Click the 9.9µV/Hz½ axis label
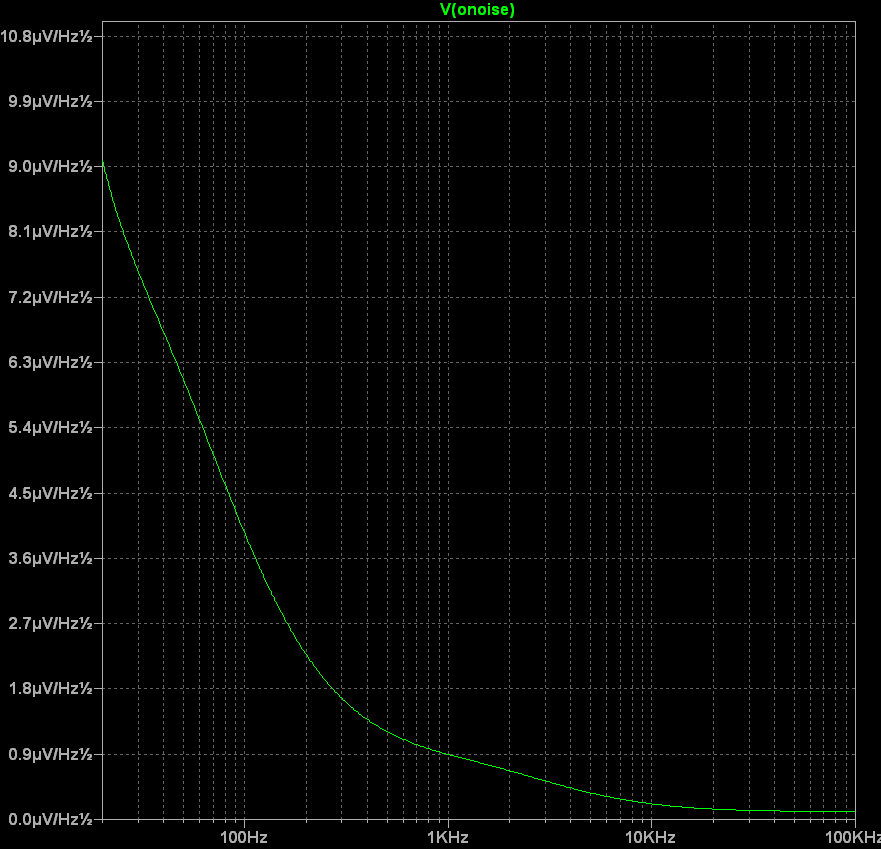The height and width of the screenshot is (849, 881). [50, 102]
